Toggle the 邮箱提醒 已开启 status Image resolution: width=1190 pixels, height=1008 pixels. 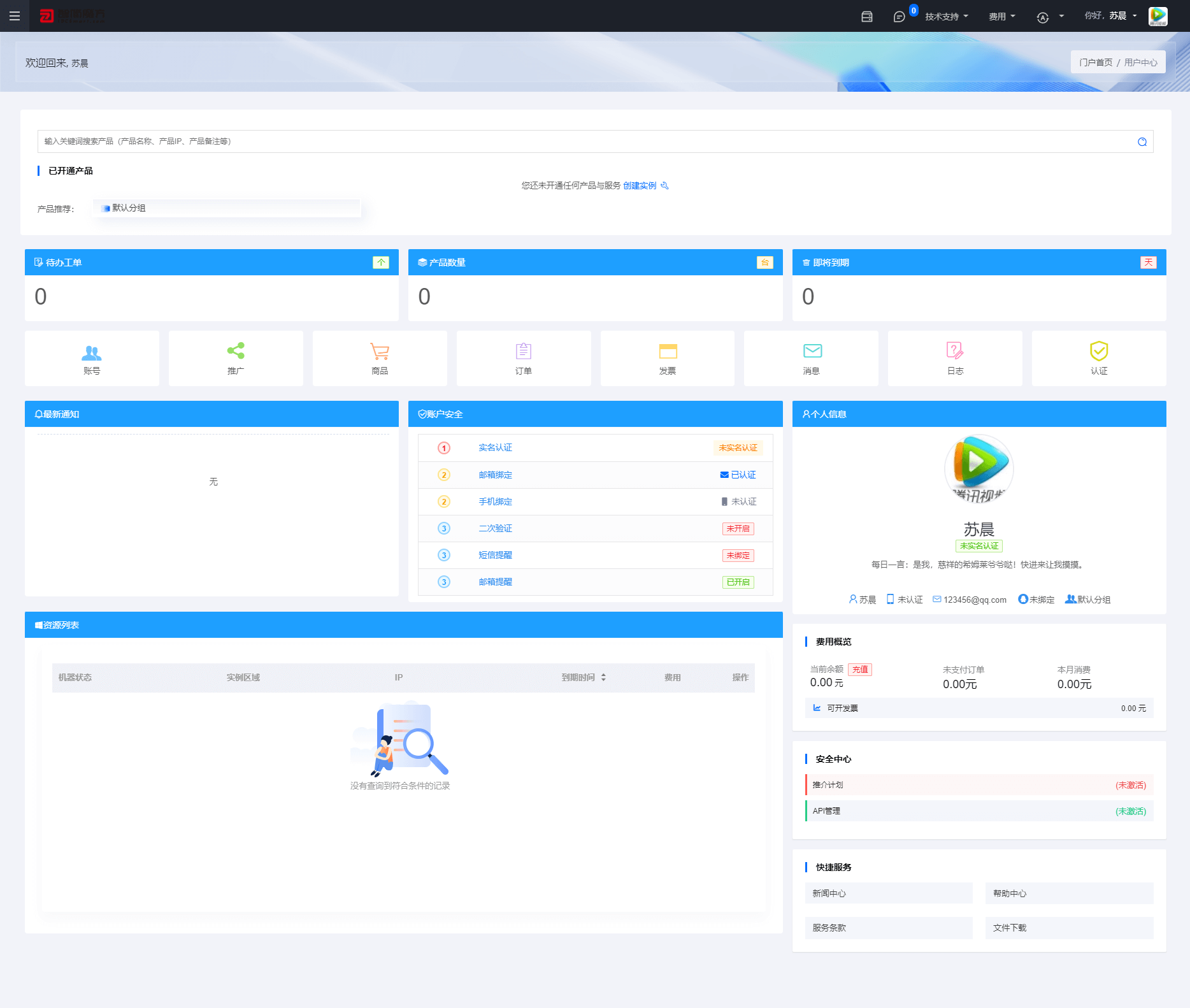point(738,582)
